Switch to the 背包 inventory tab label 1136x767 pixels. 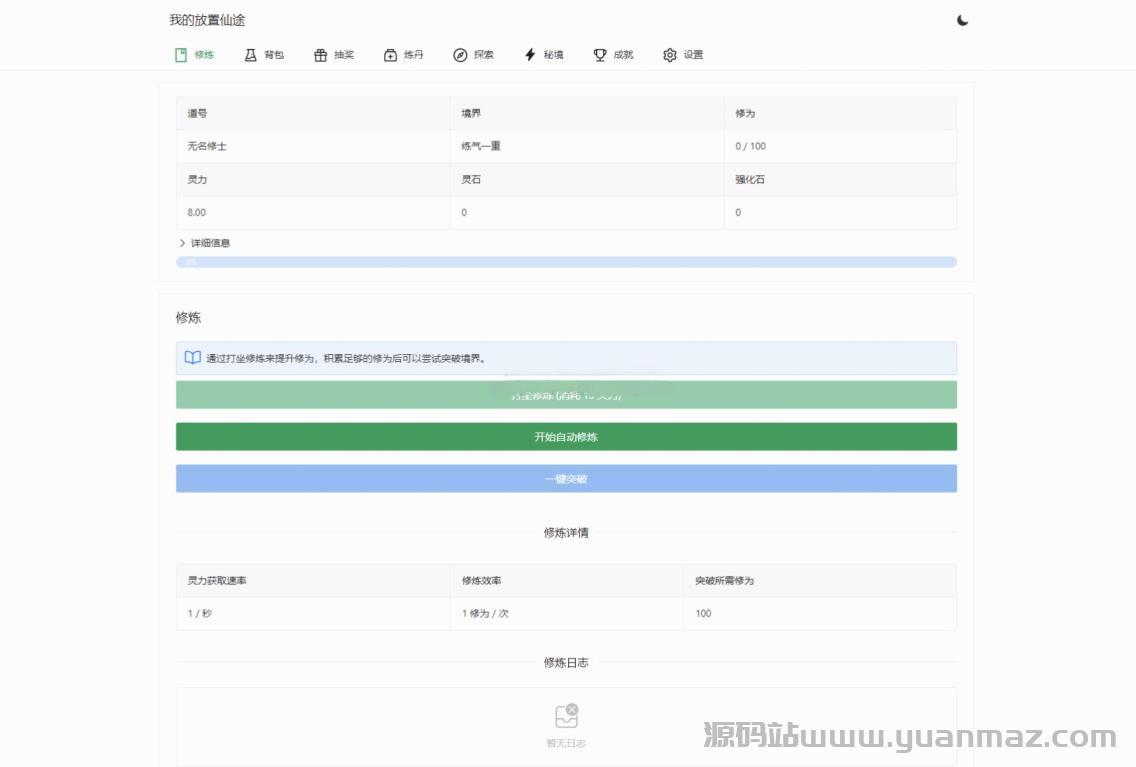[274, 55]
